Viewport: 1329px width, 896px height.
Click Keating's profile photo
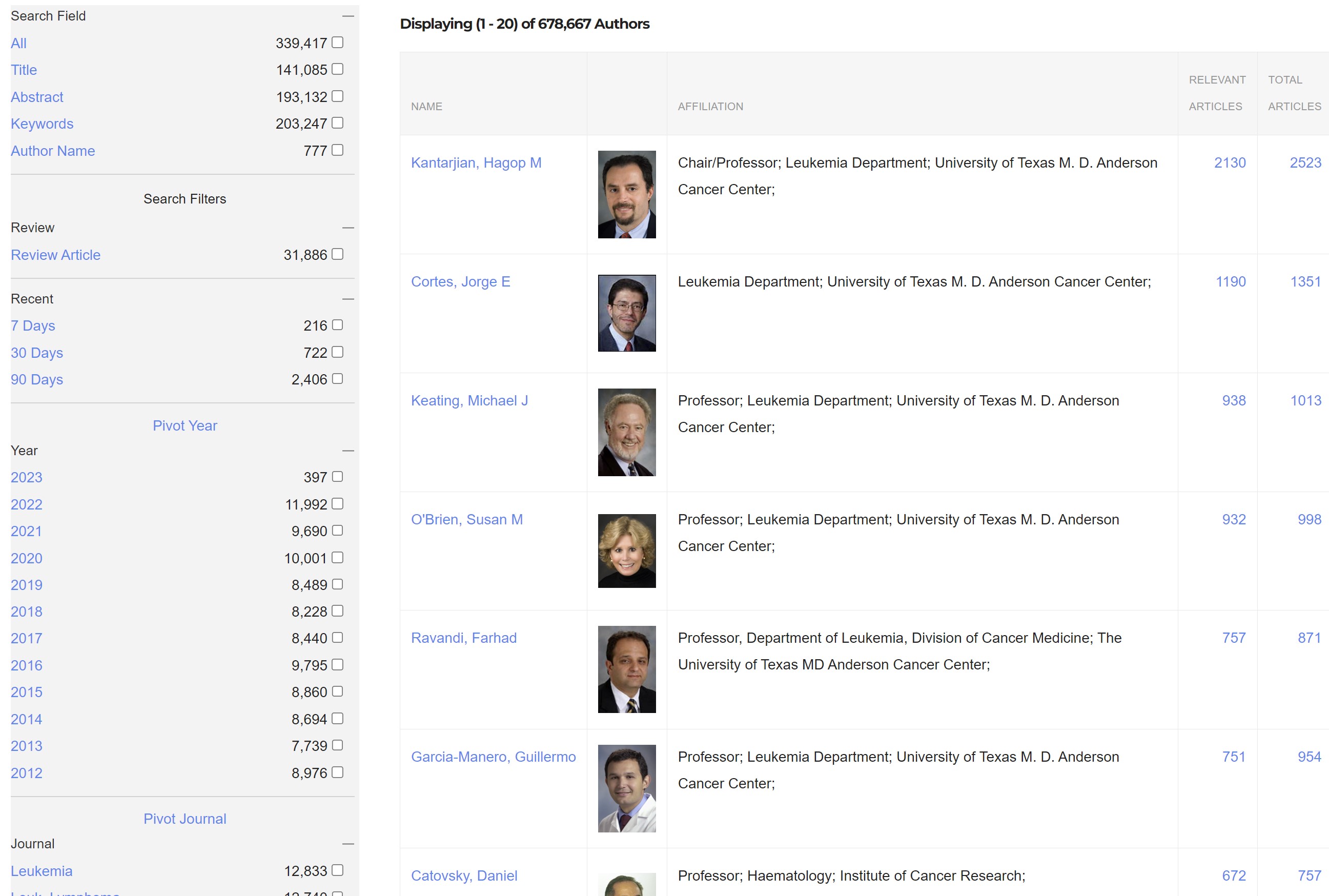(627, 432)
